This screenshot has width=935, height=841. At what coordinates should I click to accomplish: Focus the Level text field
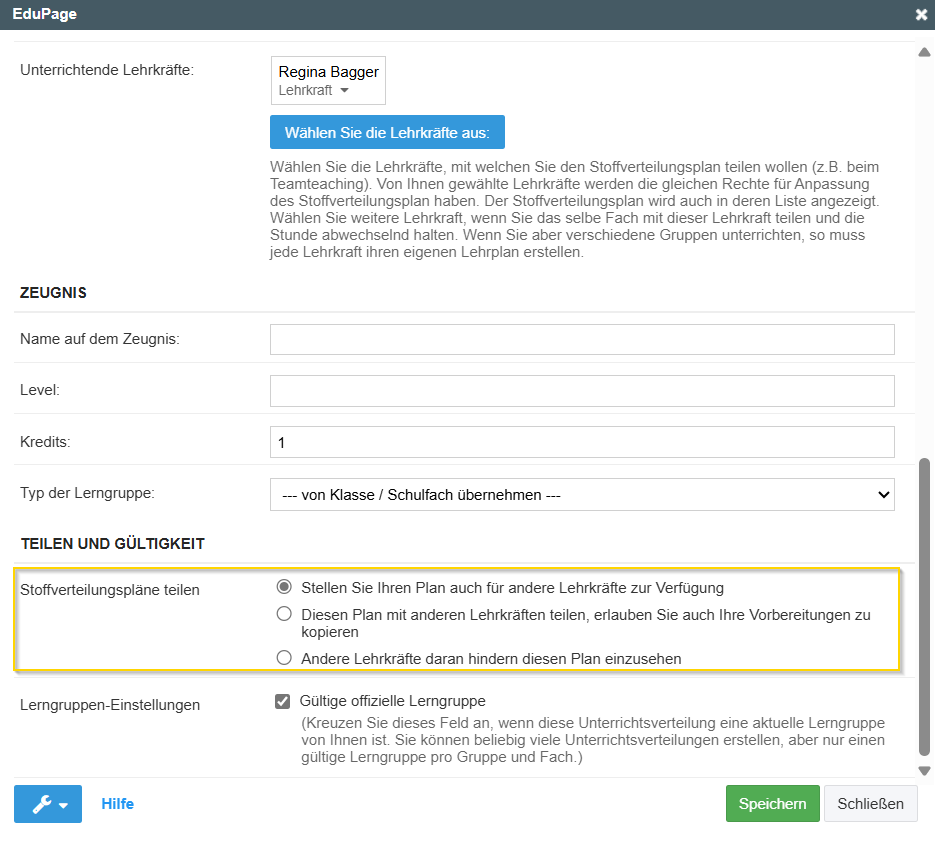click(x=582, y=390)
